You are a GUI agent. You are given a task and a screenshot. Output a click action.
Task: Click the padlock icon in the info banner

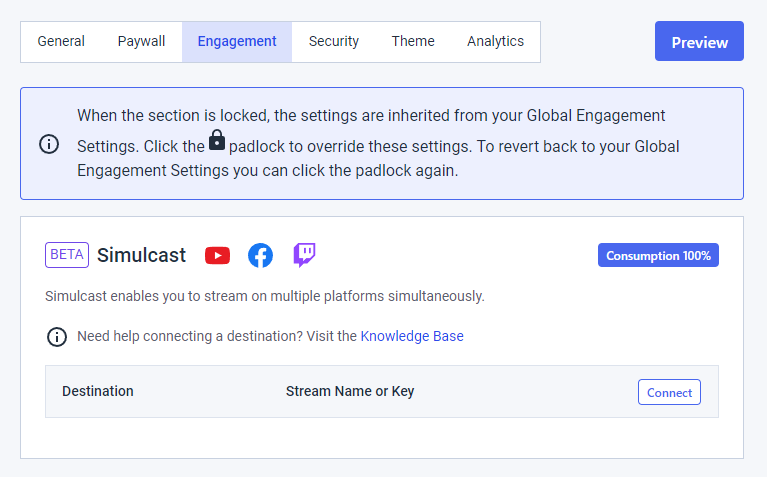[x=217, y=140]
